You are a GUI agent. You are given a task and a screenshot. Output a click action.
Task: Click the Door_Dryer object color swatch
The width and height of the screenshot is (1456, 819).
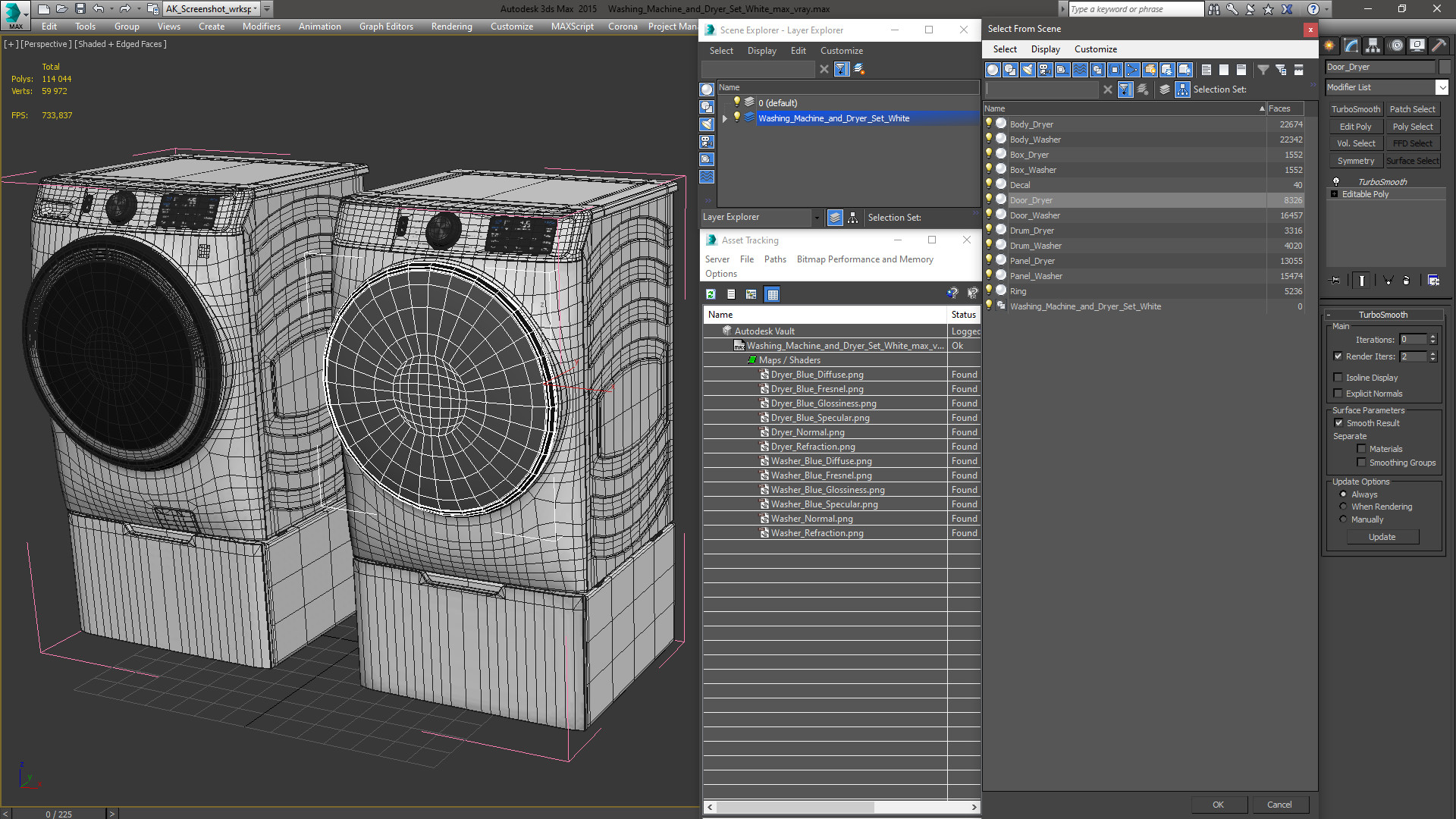1445,67
